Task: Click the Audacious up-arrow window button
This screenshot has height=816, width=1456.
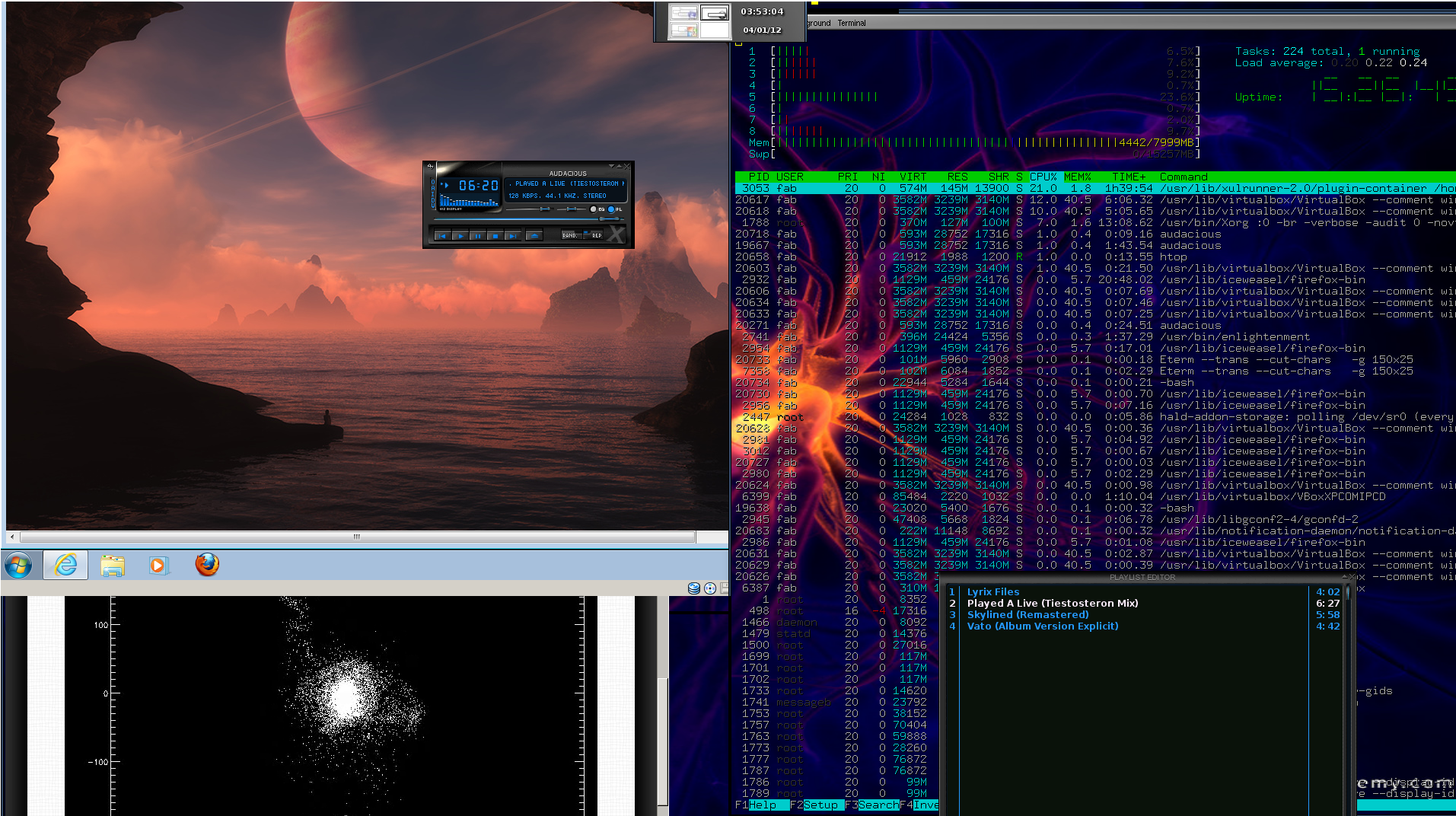Action: [x=620, y=166]
